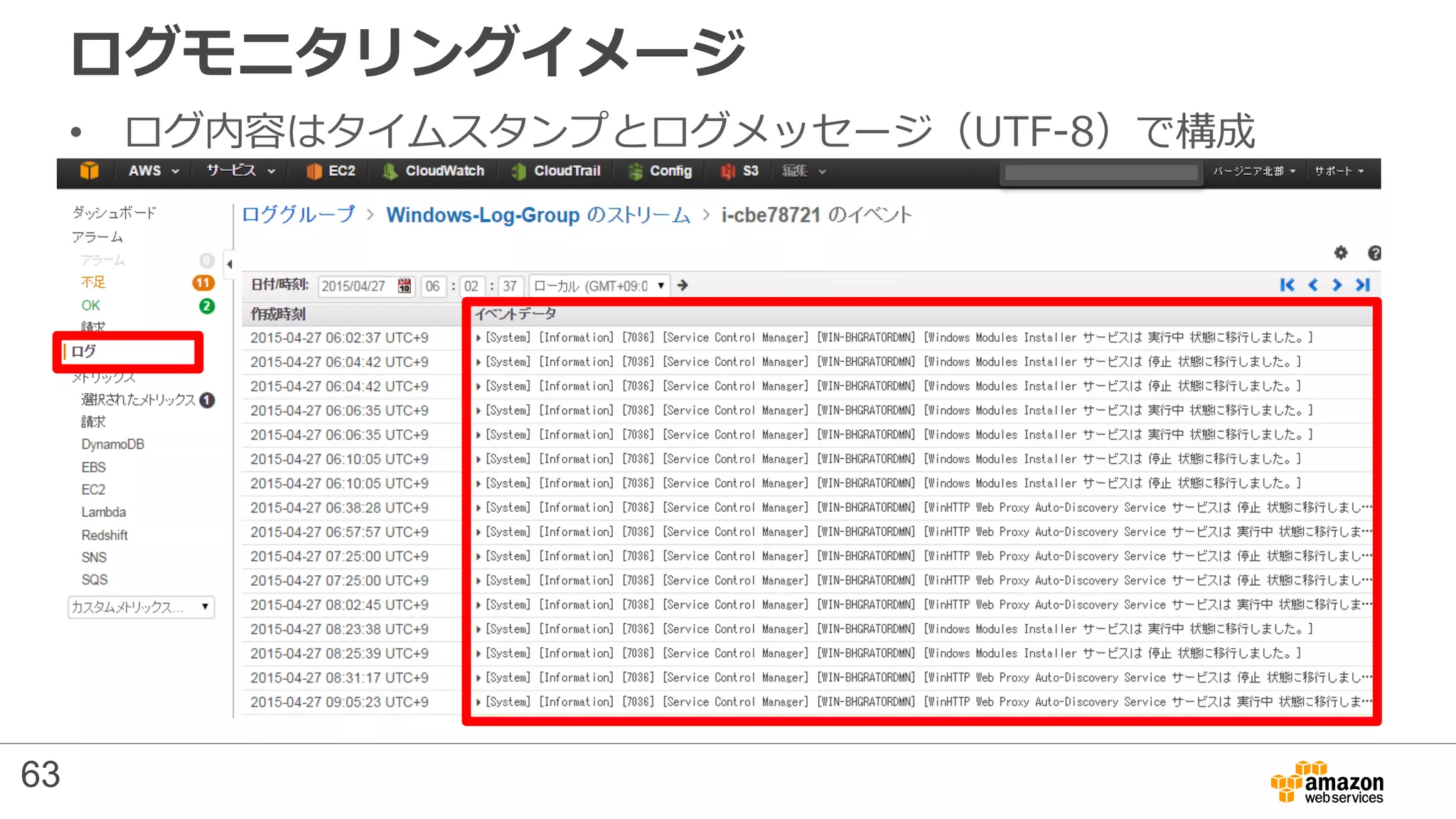Go to Windows-Log-Group のストリーム breadcrumb
Screen dimensions: 1456x819
coord(538,215)
